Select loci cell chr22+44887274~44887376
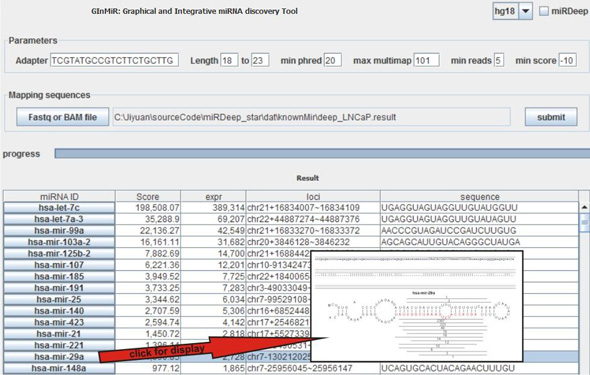The image size is (590, 375). (x=313, y=219)
